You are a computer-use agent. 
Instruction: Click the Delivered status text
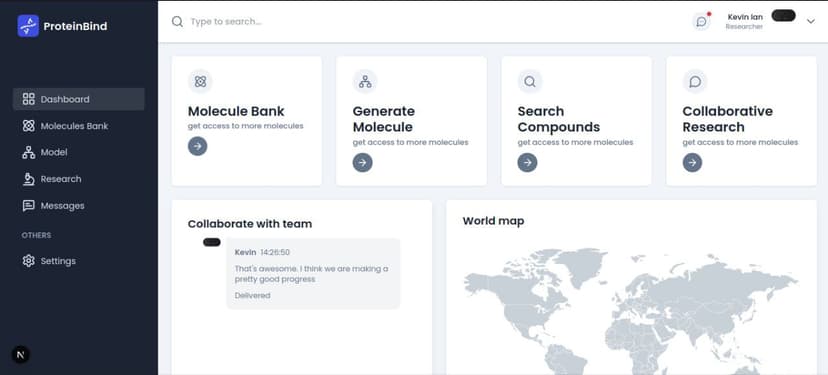click(x=252, y=296)
